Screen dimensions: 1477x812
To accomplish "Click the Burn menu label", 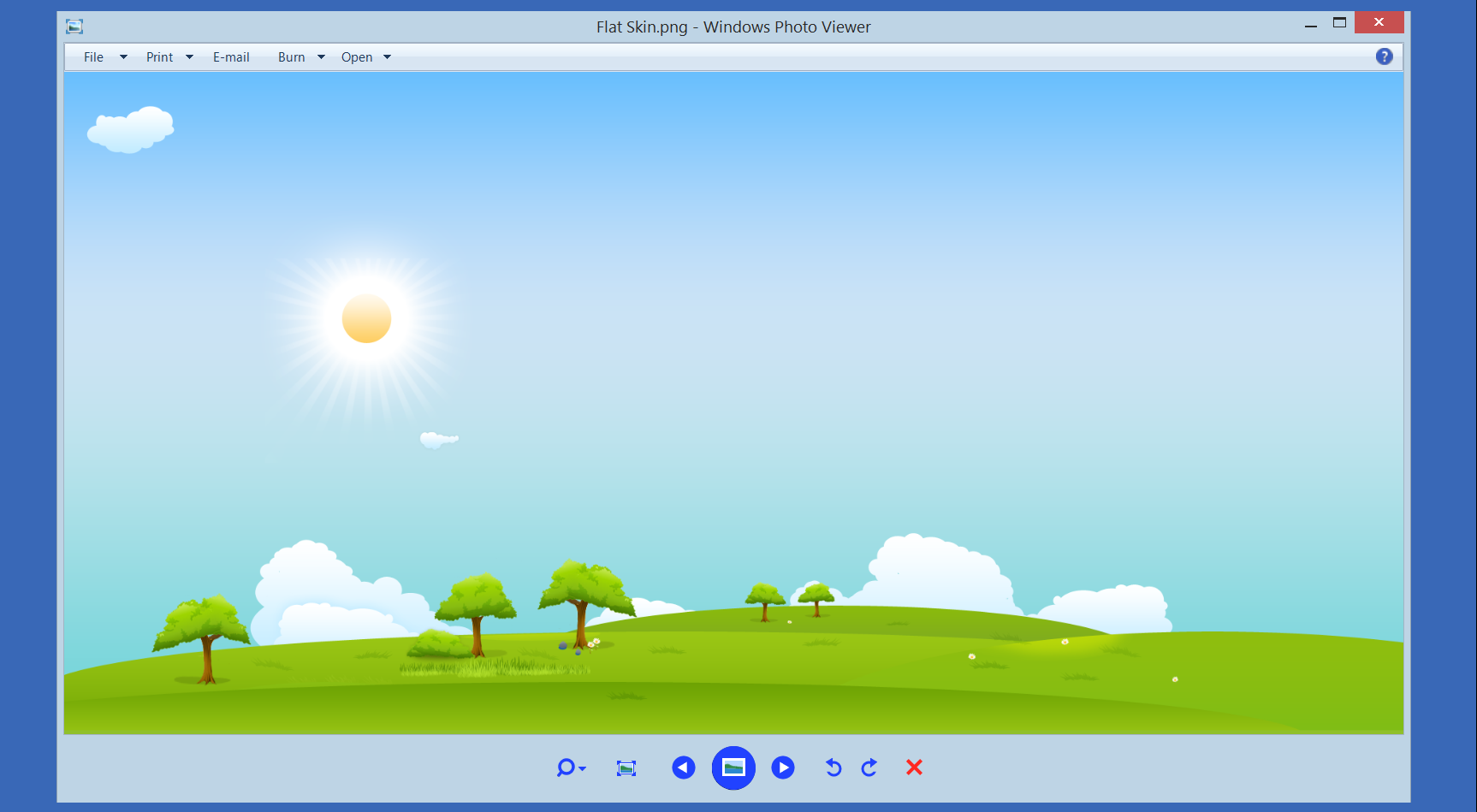I will point(291,57).
